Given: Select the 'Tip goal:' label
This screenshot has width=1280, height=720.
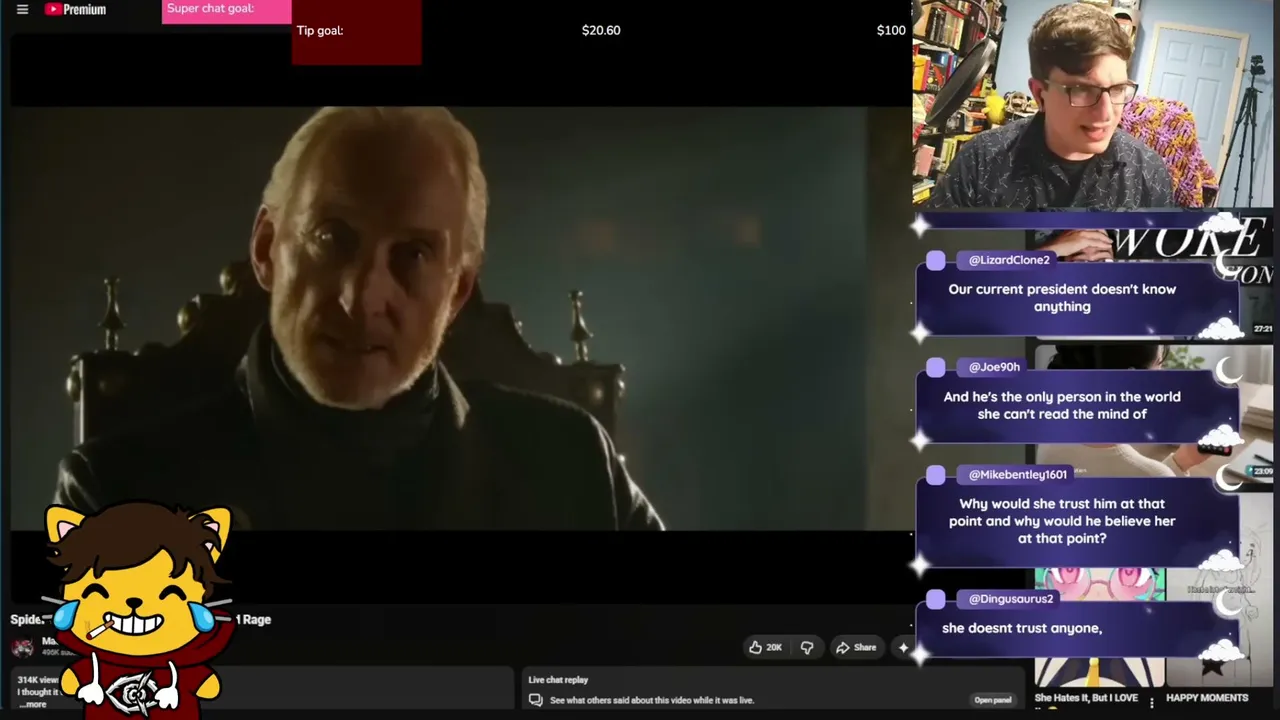Looking at the screenshot, I should click(320, 30).
